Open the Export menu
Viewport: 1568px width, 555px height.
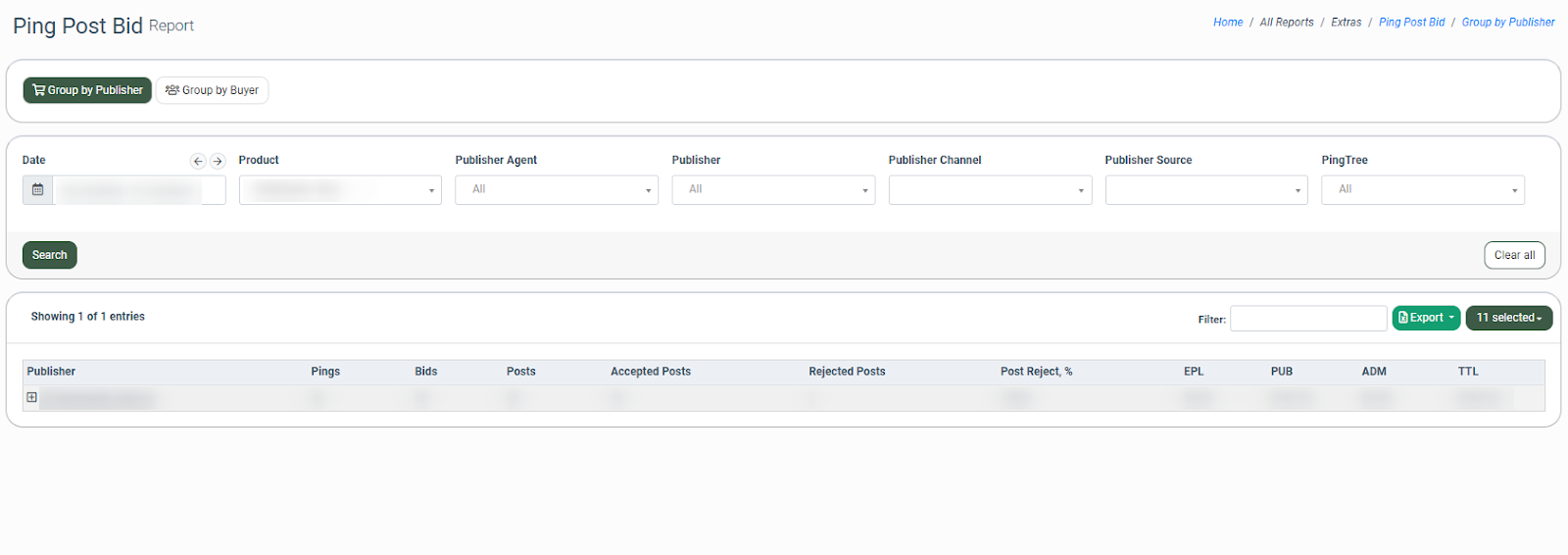1425,318
